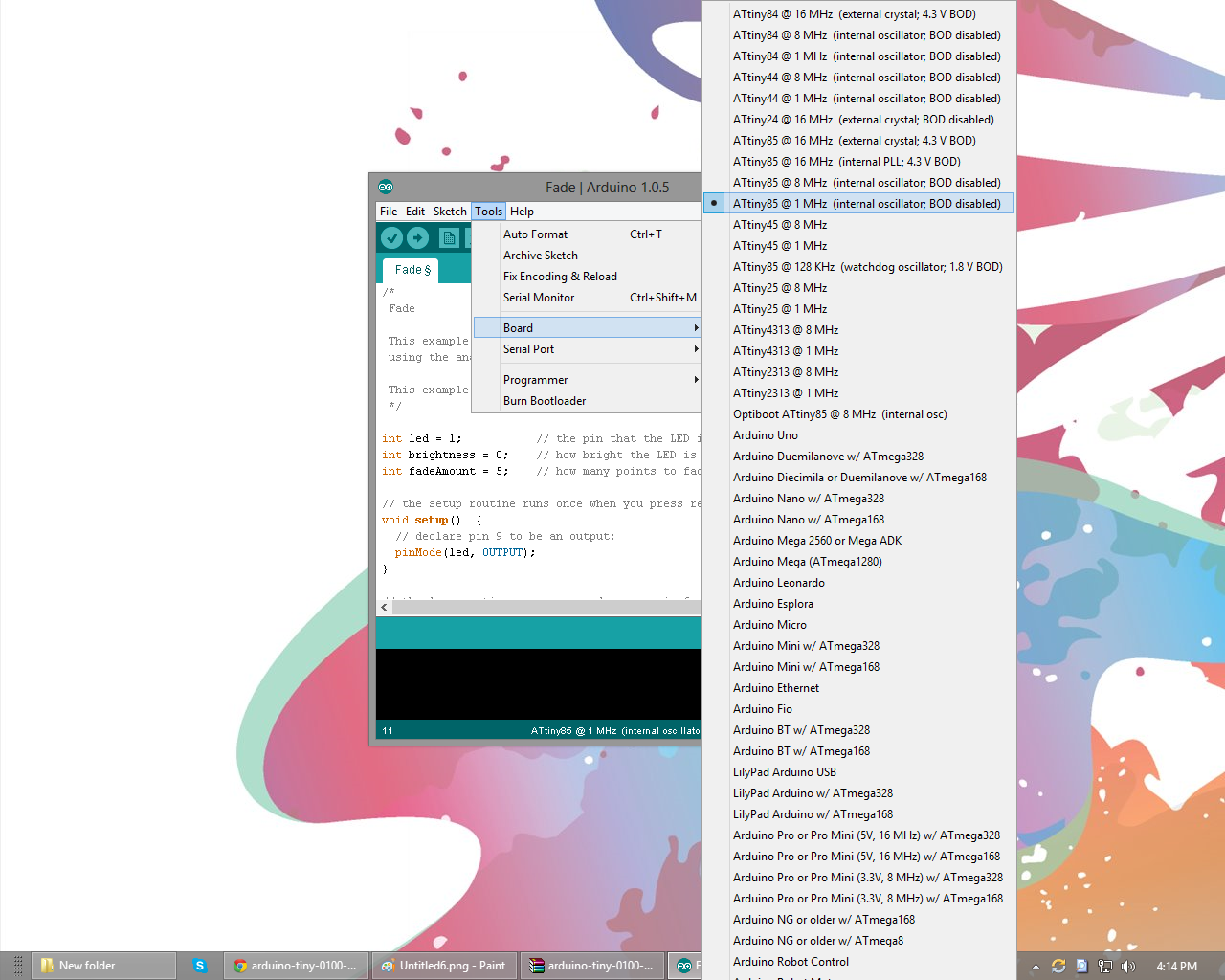The image size is (1225, 980).
Task: Click the magnifier document tray icon
Action: 1081,967
